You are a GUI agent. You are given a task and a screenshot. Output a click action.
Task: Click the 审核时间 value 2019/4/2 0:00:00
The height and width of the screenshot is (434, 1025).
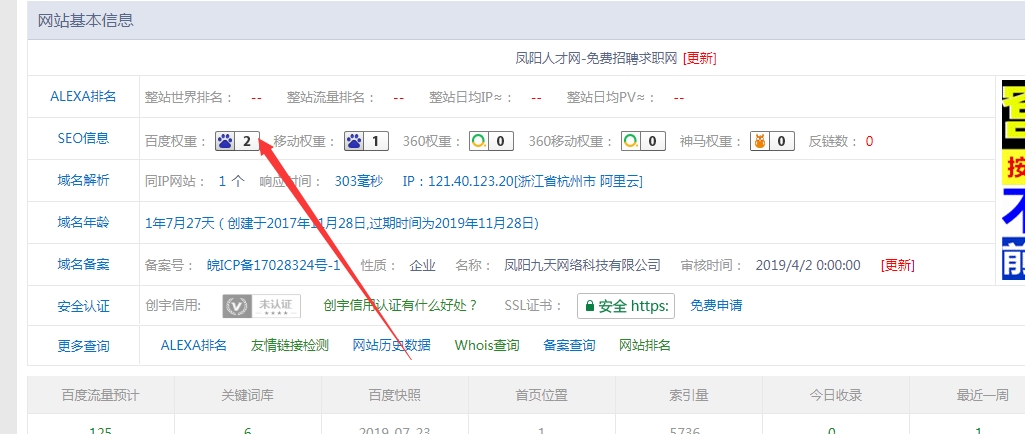pyautogui.click(x=808, y=265)
